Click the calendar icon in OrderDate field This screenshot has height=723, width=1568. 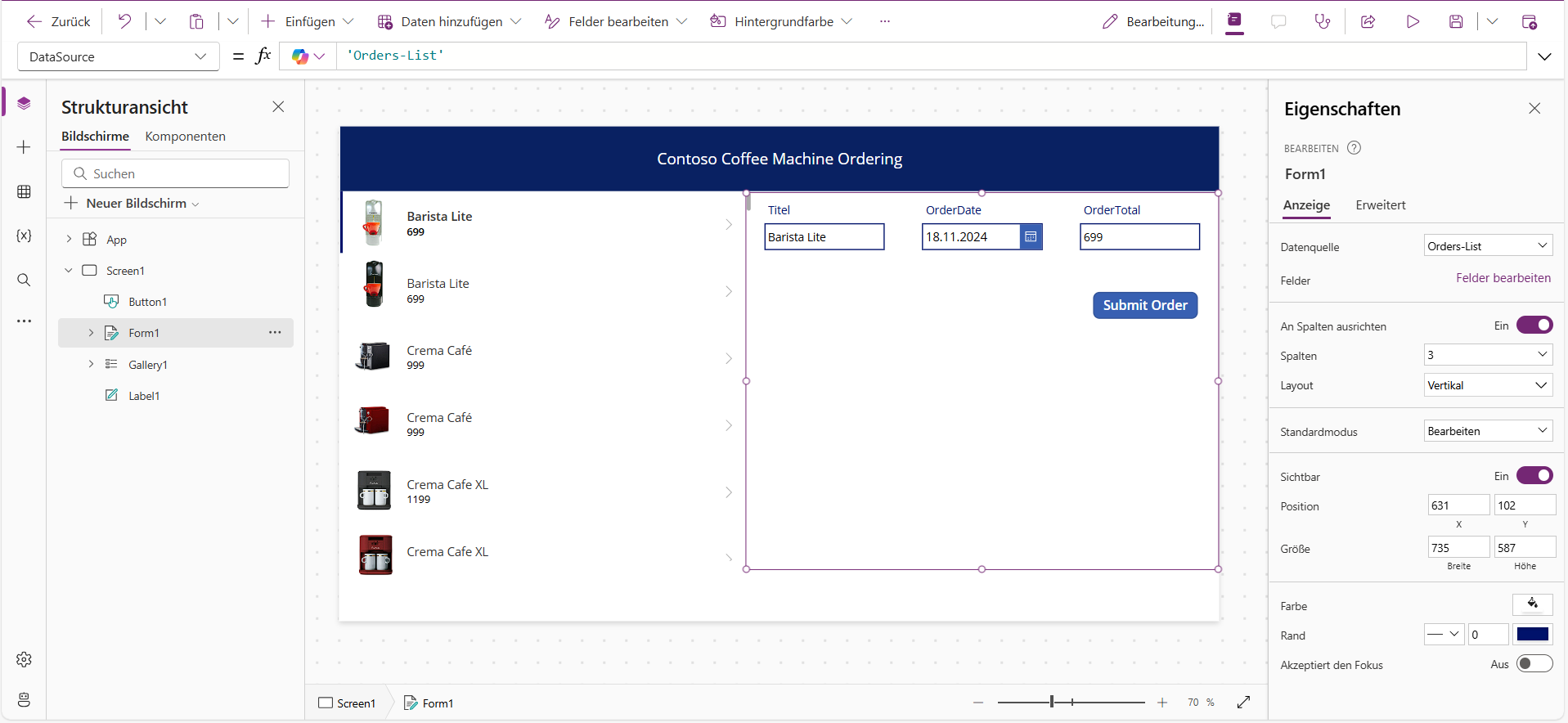(x=1031, y=237)
